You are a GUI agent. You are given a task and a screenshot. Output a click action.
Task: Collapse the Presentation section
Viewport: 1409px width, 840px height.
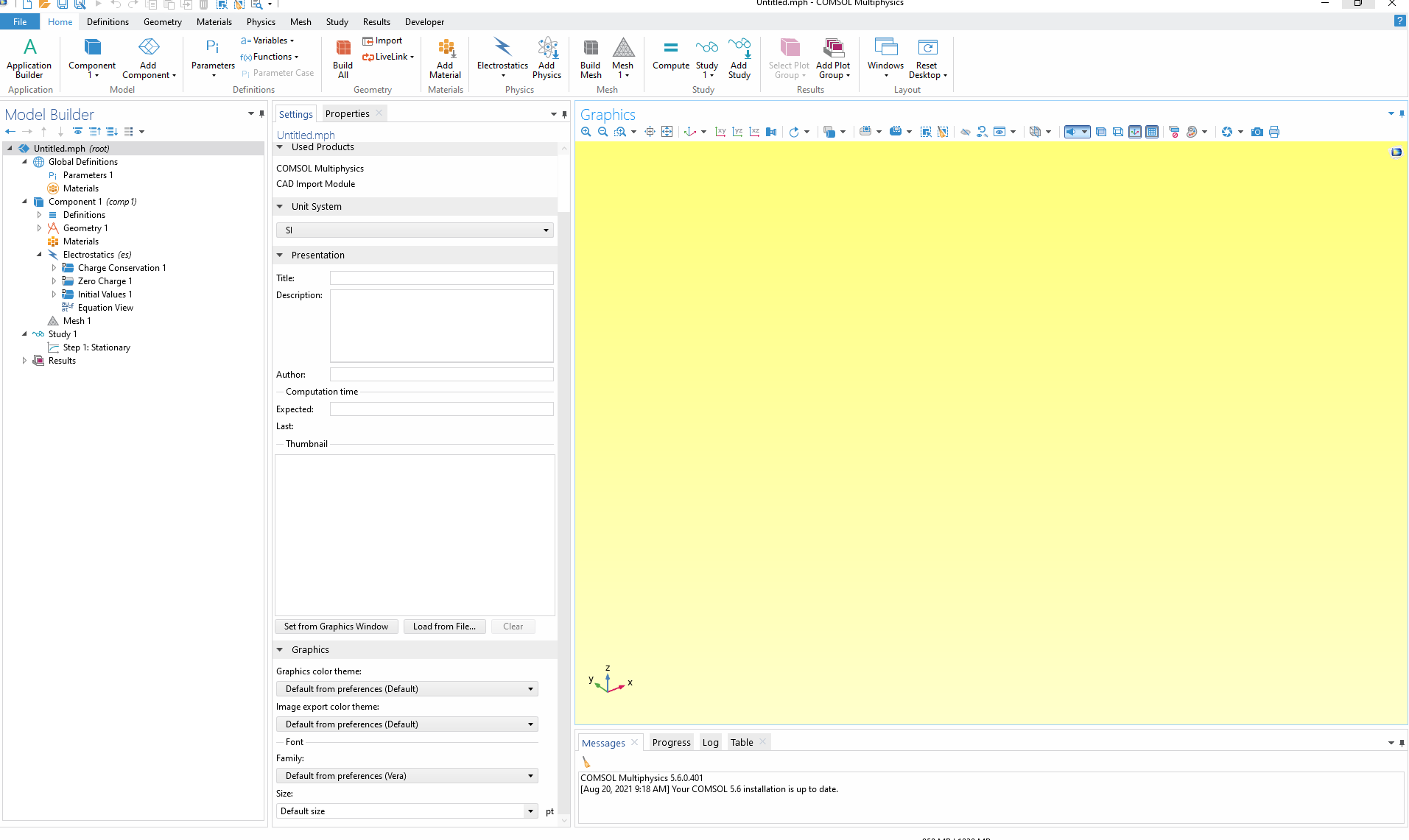point(280,255)
